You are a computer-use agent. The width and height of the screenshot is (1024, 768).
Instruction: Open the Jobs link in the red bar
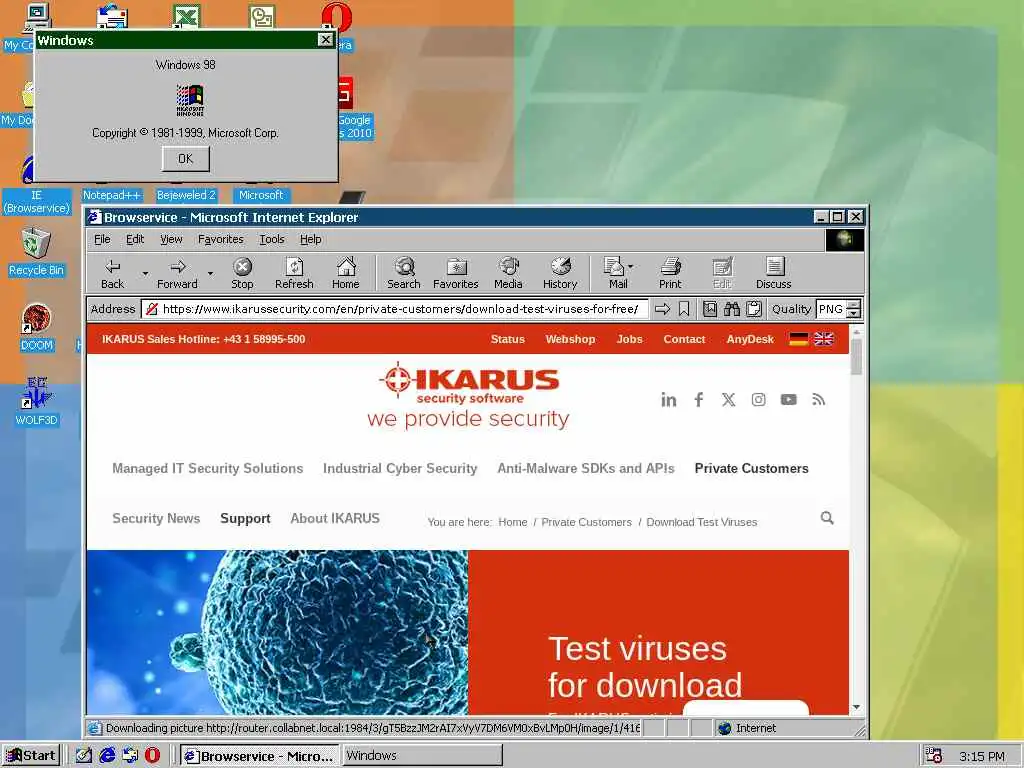click(x=630, y=339)
